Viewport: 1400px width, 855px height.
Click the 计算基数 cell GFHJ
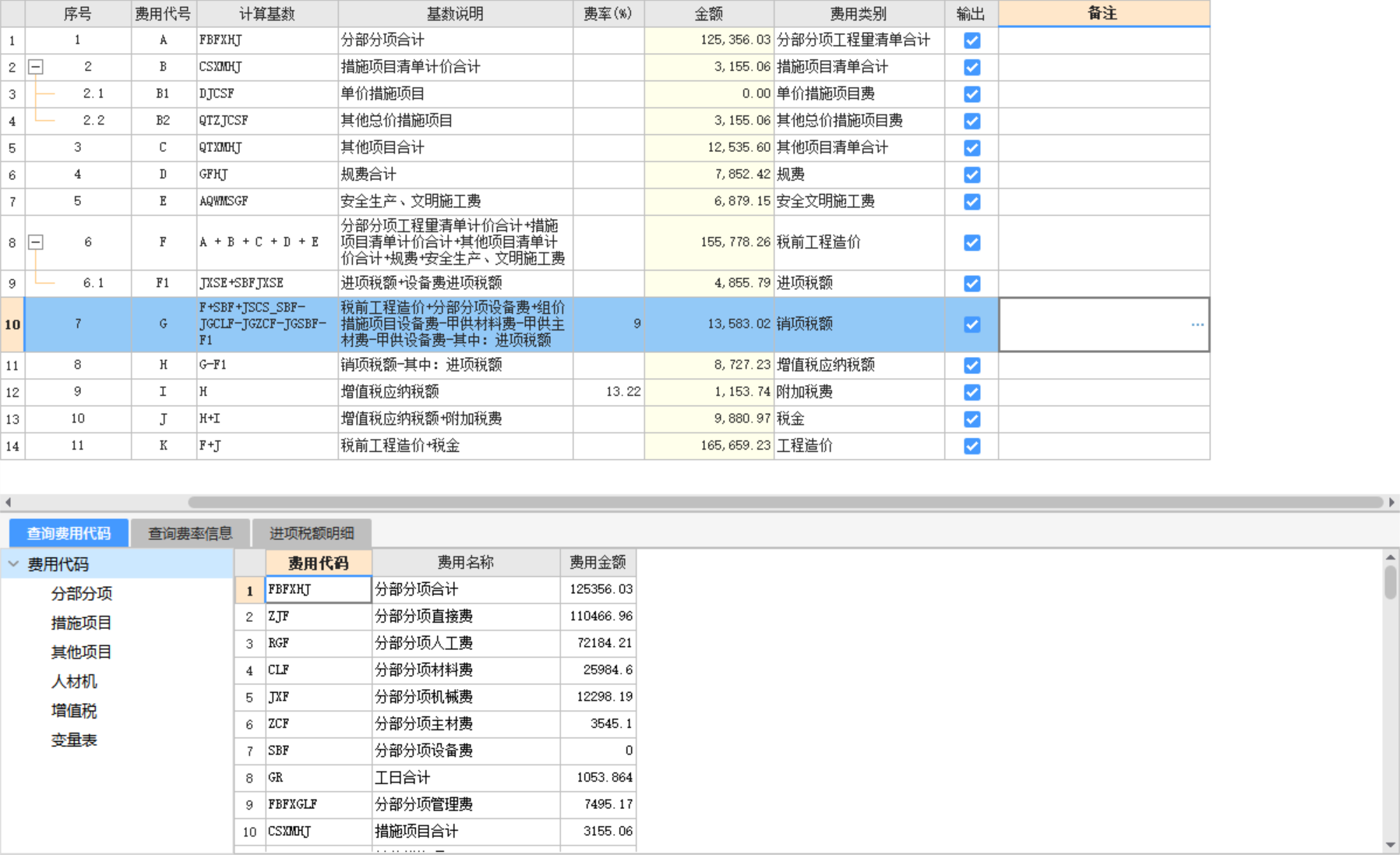coord(267,175)
